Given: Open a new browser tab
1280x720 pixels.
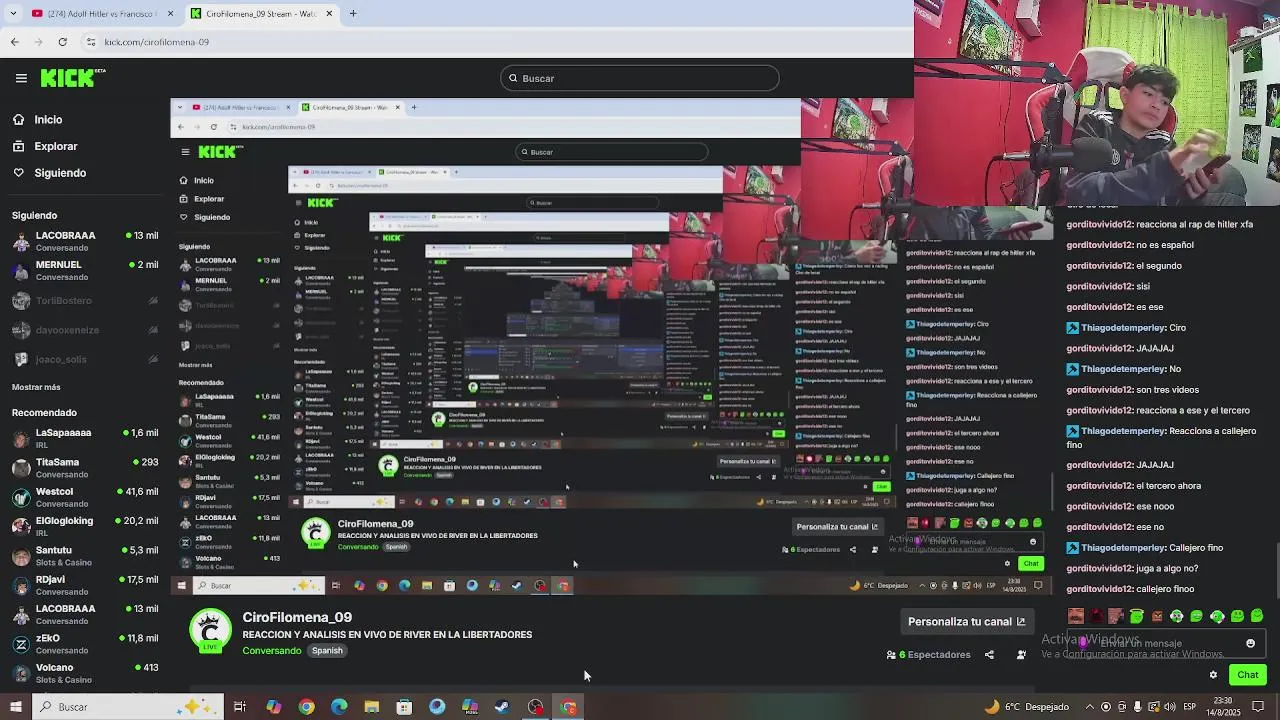Looking at the screenshot, I should click(x=353, y=14).
